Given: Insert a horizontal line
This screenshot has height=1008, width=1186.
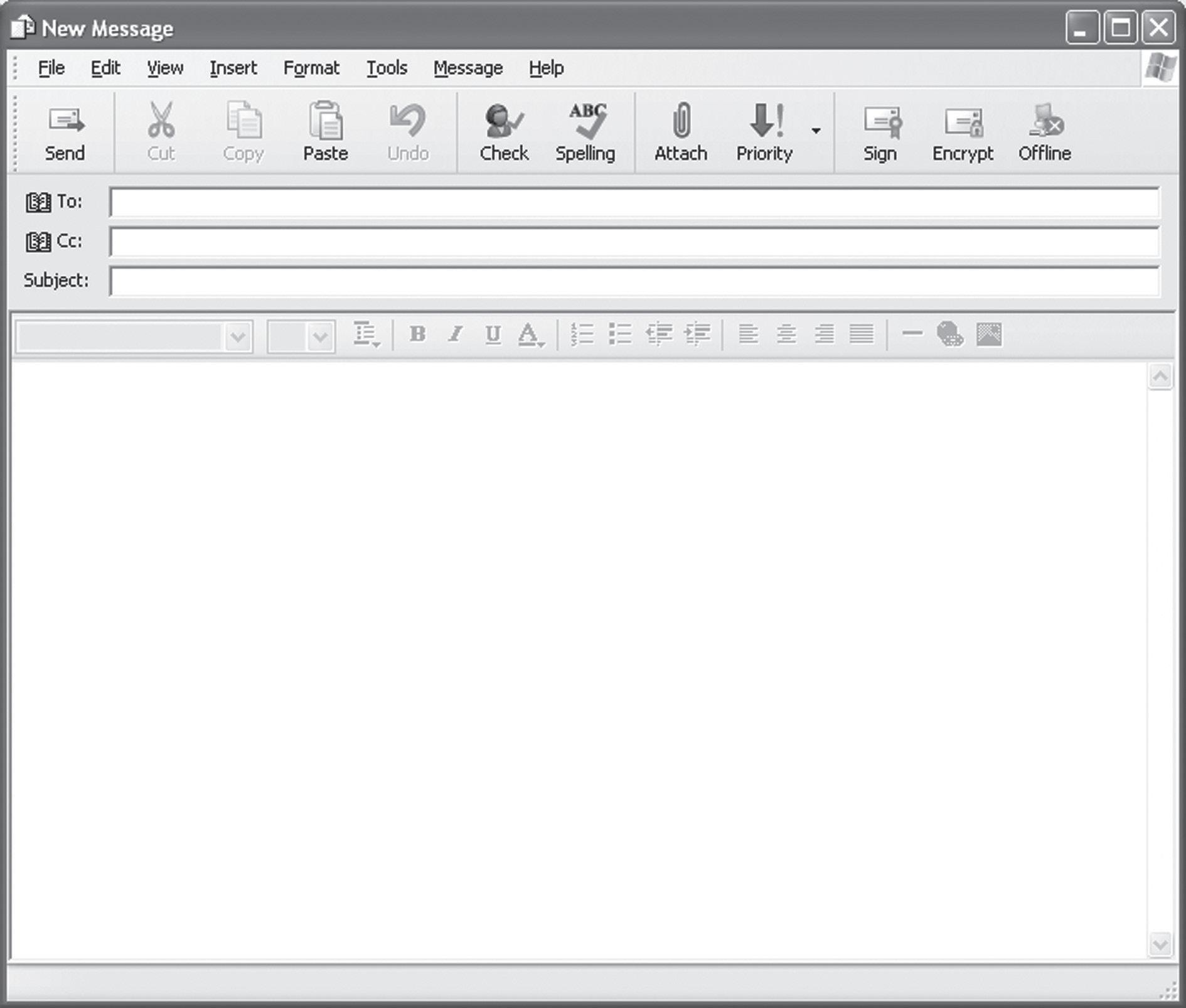Looking at the screenshot, I should pos(912,333).
